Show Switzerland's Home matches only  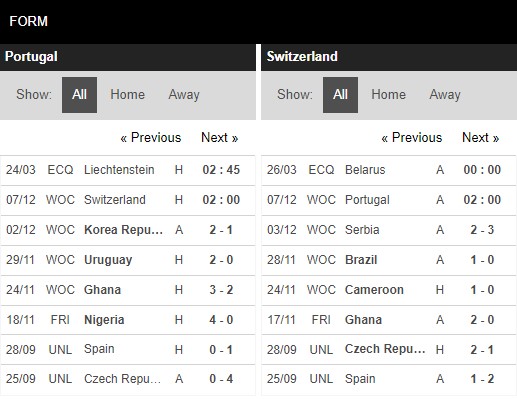tap(388, 95)
